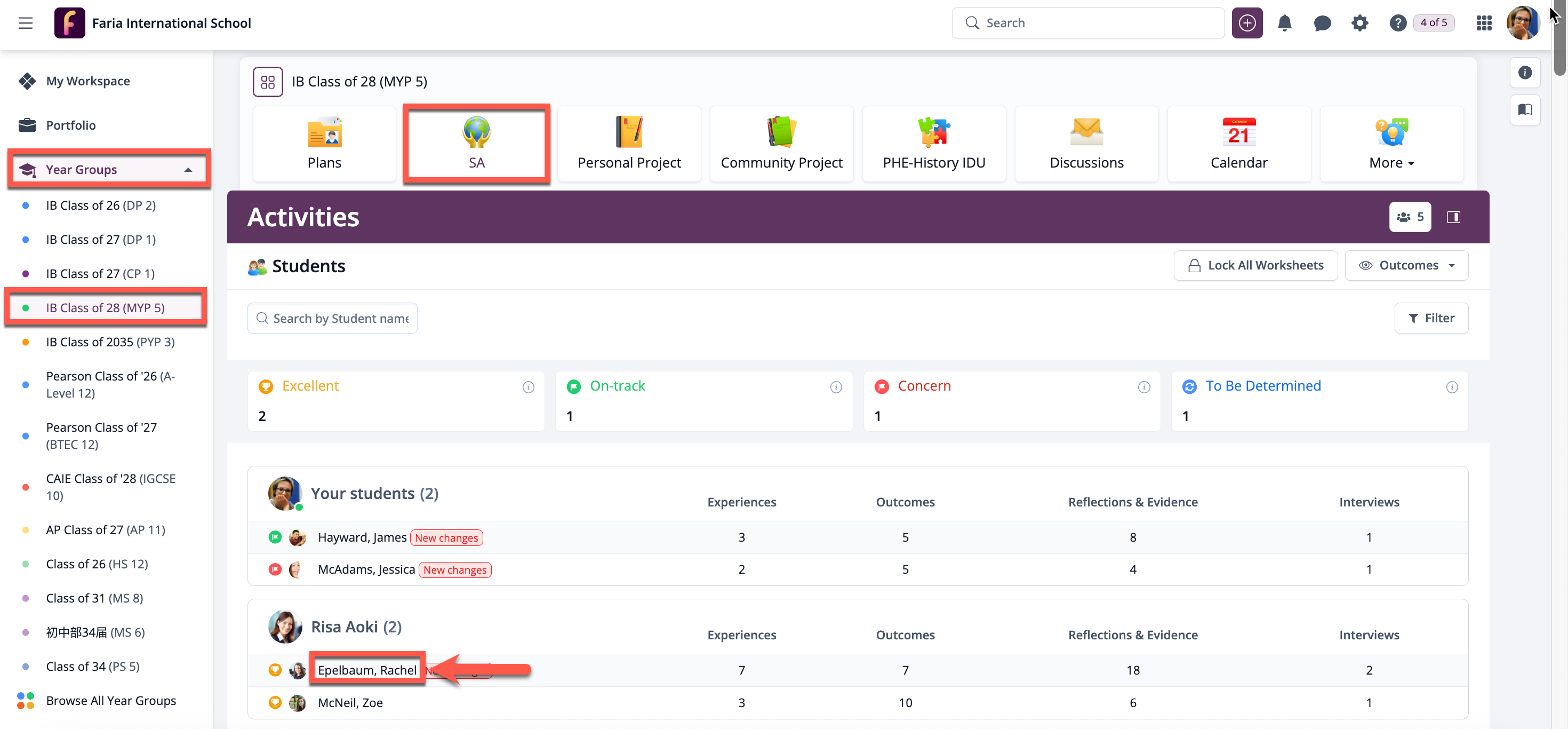
Task: Toggle the side panel layout icon in Activities header
Action: tap(1453, 217)
